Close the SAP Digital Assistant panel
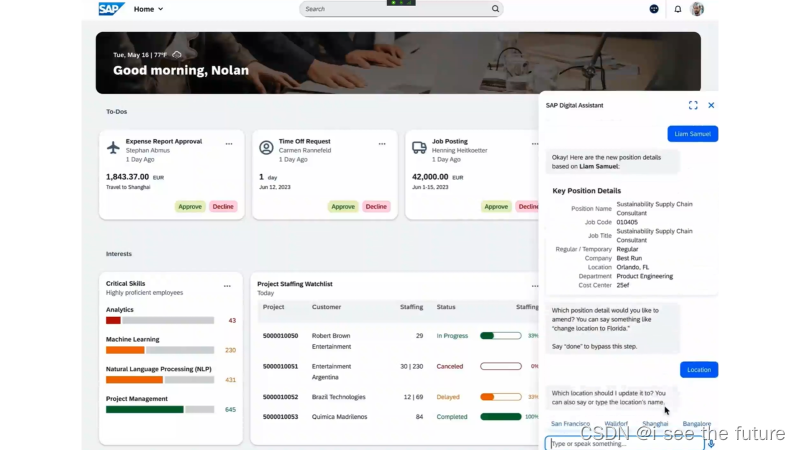Viewport: 800px width, 450px height. 711,105
